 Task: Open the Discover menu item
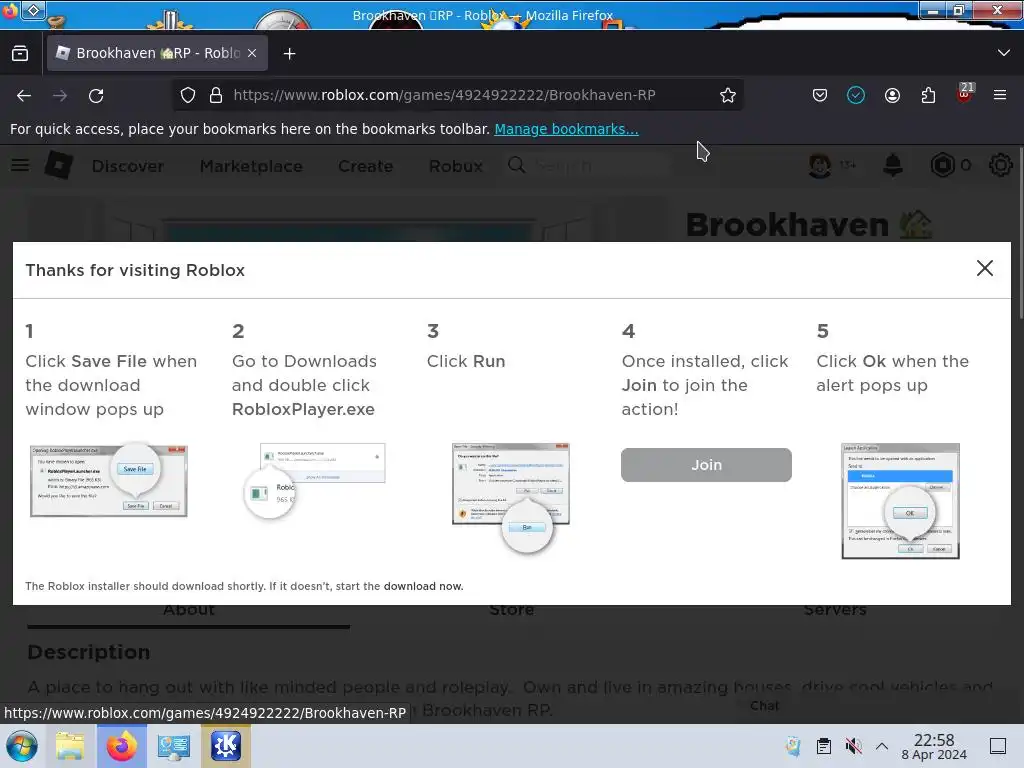pyautogui.click(x=128, y=167)
